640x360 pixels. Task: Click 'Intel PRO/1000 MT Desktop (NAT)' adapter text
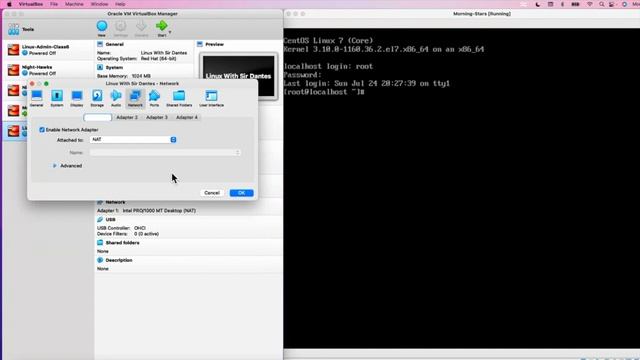click(159, 211)
